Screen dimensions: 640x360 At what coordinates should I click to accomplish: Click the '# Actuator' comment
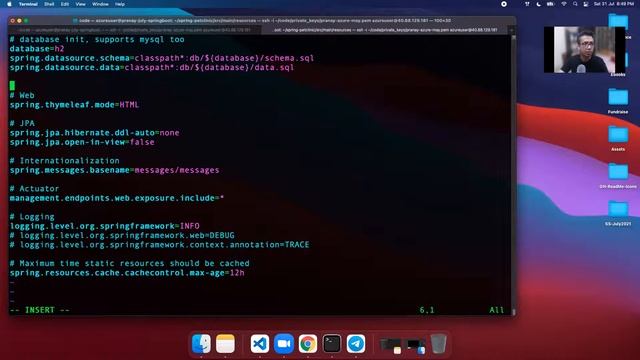click(34, 189)
